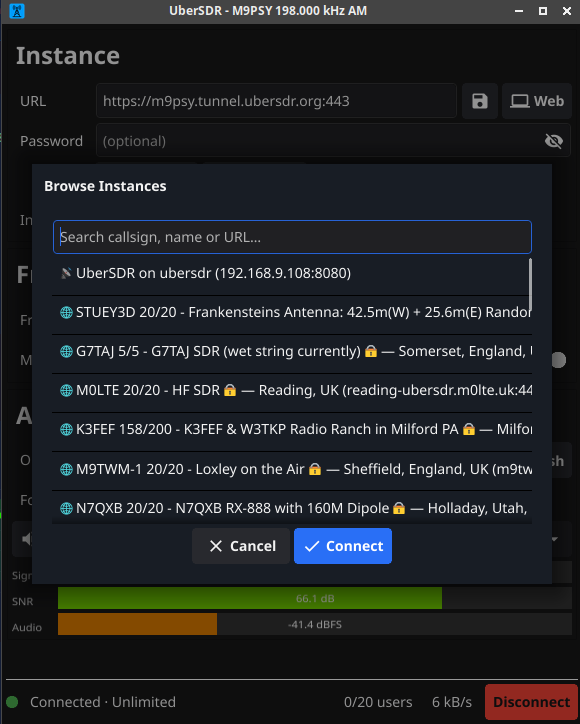Click the UberSDR app icon in title bar
The image size is (580, 724).
coord(17,11)
